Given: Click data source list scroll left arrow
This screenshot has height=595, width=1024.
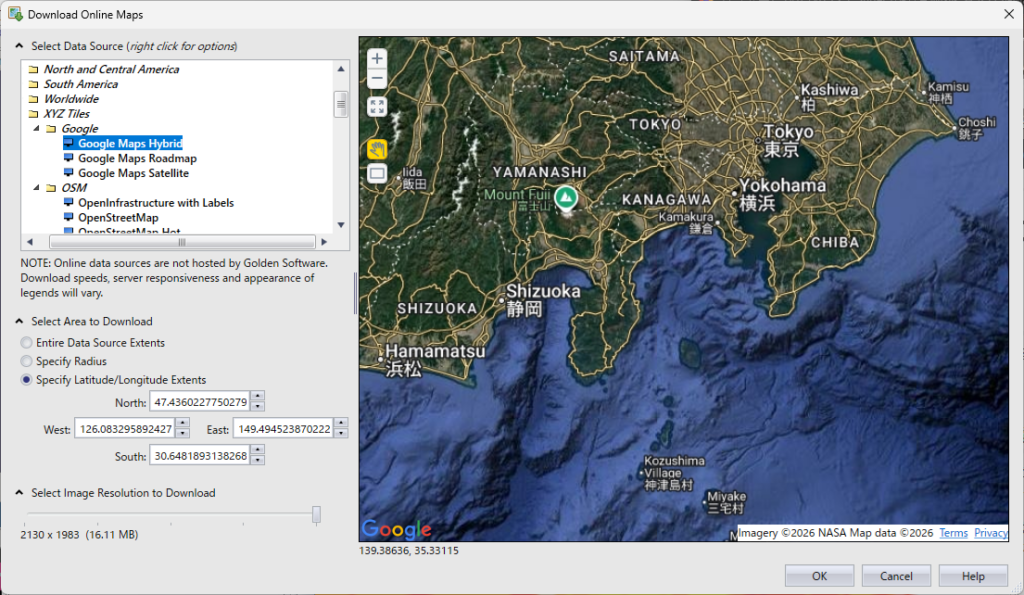Looking at the screenshot, I should pos(29,242).
